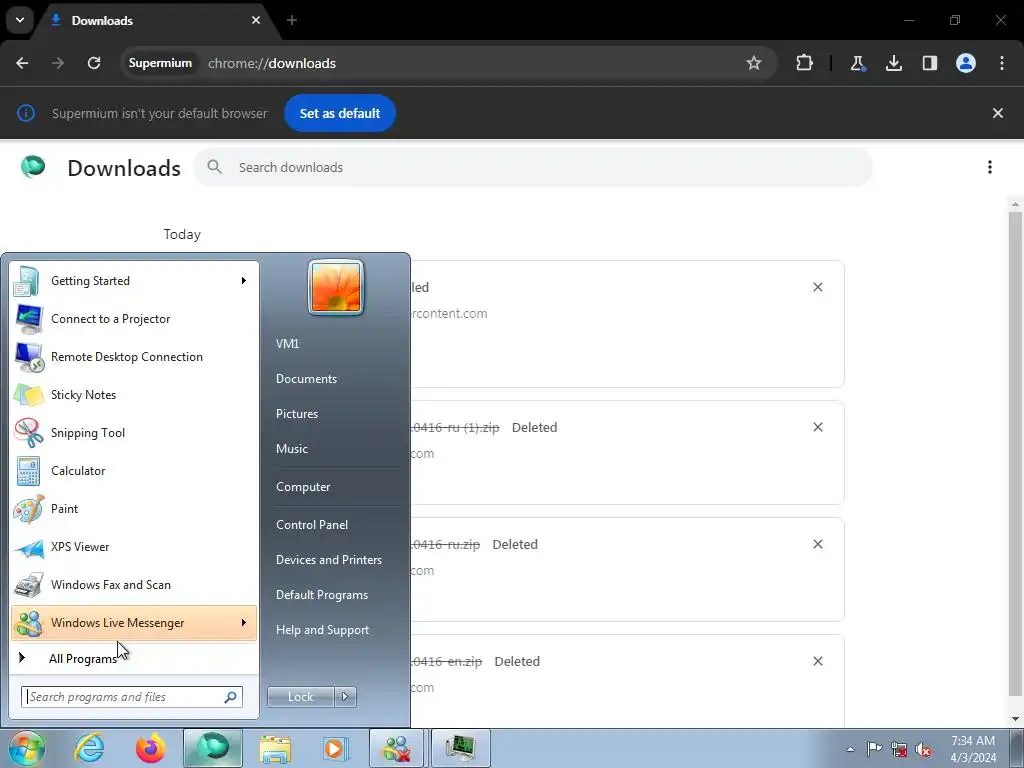Open the clock showing 7:34 AM

pyautogui.click(x=973, y=749)
